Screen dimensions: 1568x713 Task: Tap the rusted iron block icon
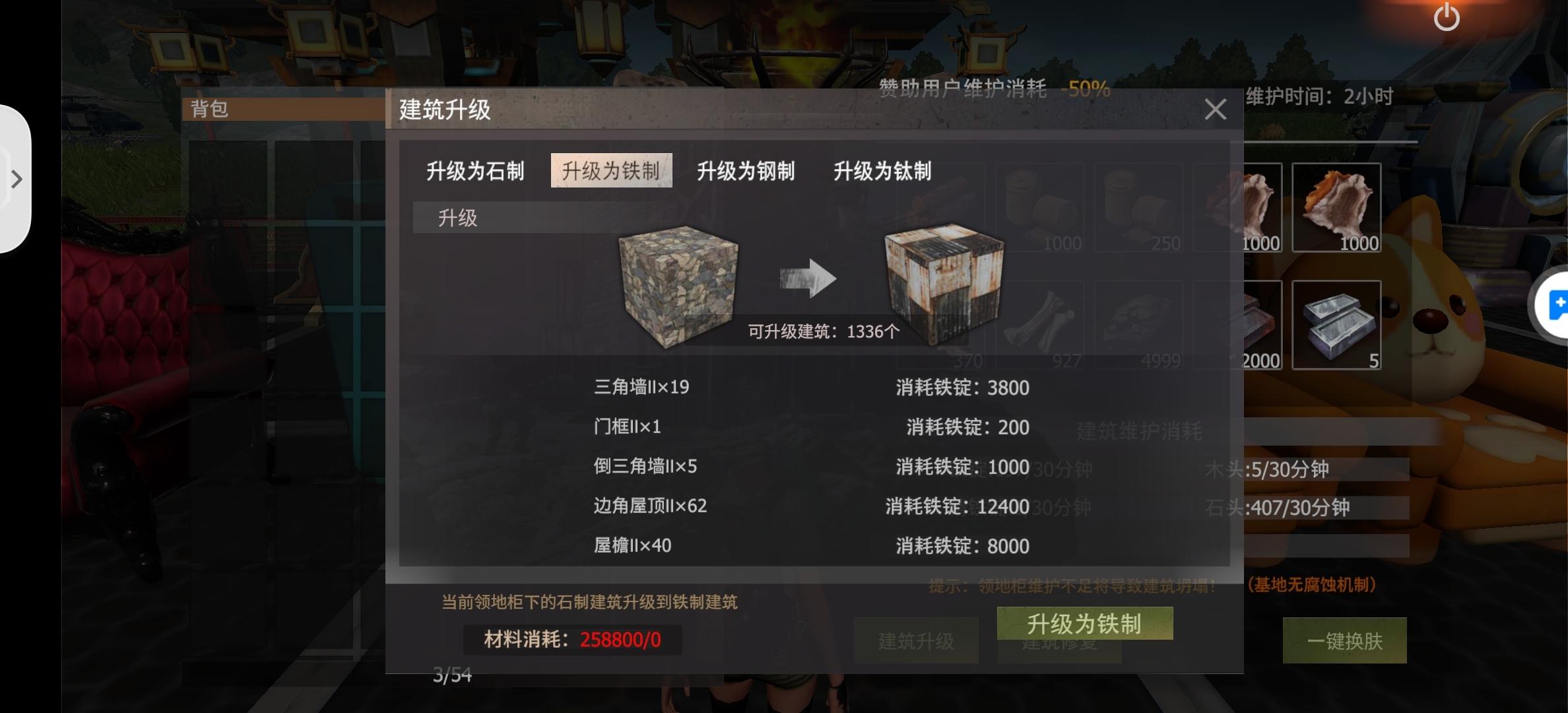(944, 283)
